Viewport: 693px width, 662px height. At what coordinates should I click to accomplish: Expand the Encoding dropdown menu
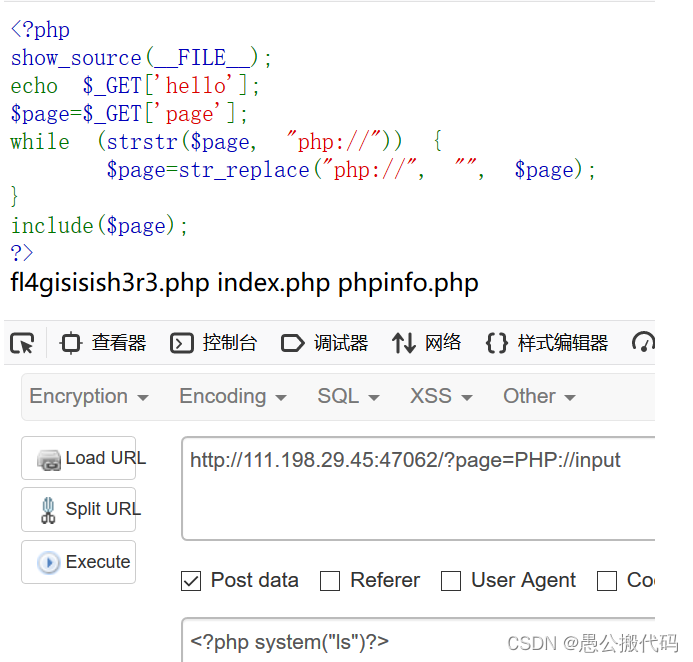233,396
